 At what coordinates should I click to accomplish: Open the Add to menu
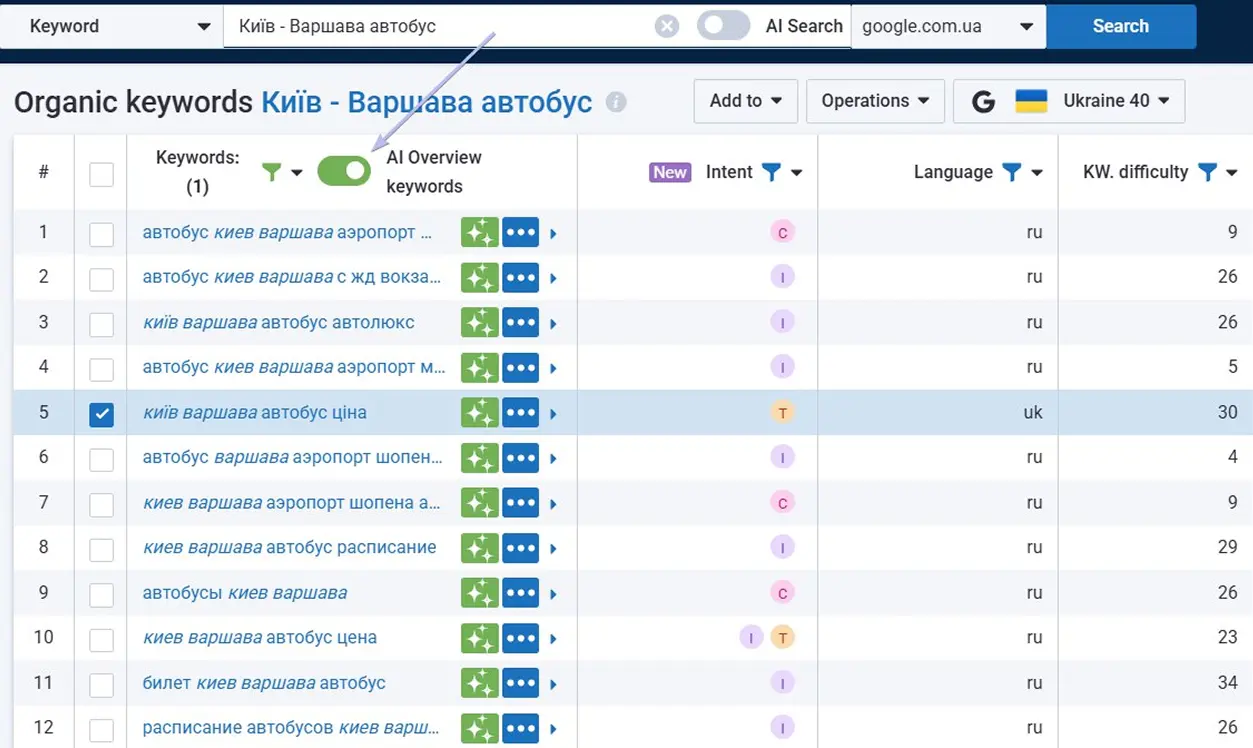[x=745, y=101]
